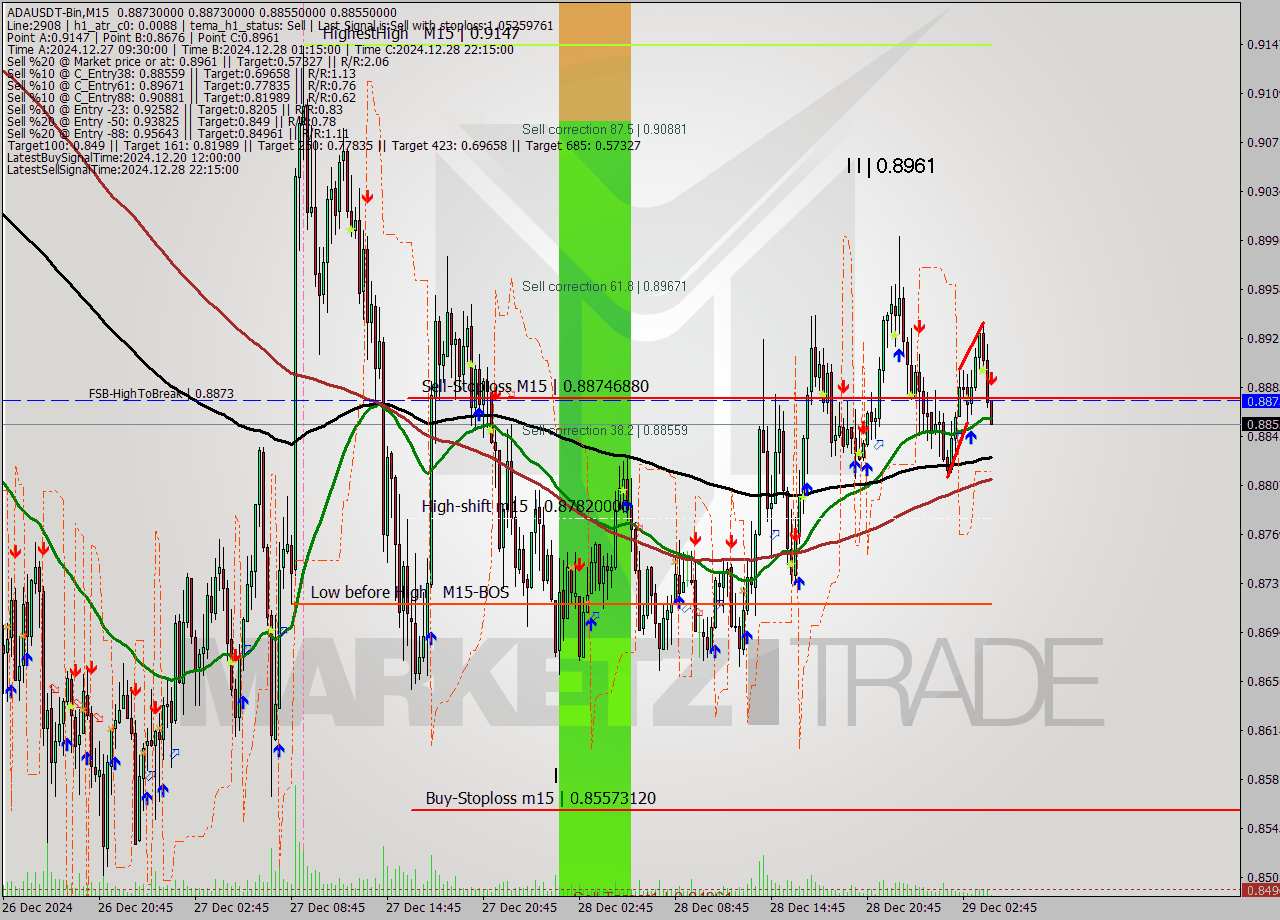Click the 0.910 price axis label
The height and width of the screenshot is (920, 1280).
click(1262, 93)
